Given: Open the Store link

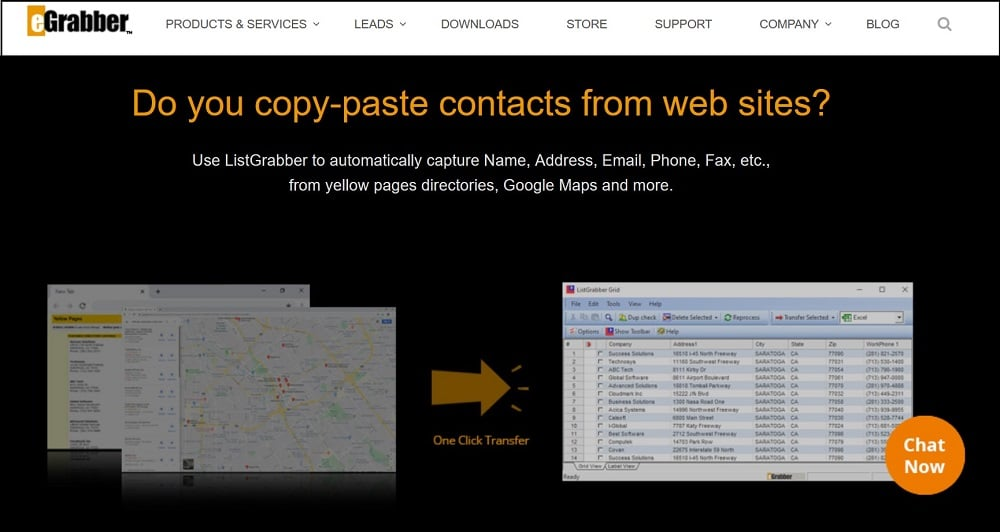Looking at the screenshot, I should coord(587,24).
